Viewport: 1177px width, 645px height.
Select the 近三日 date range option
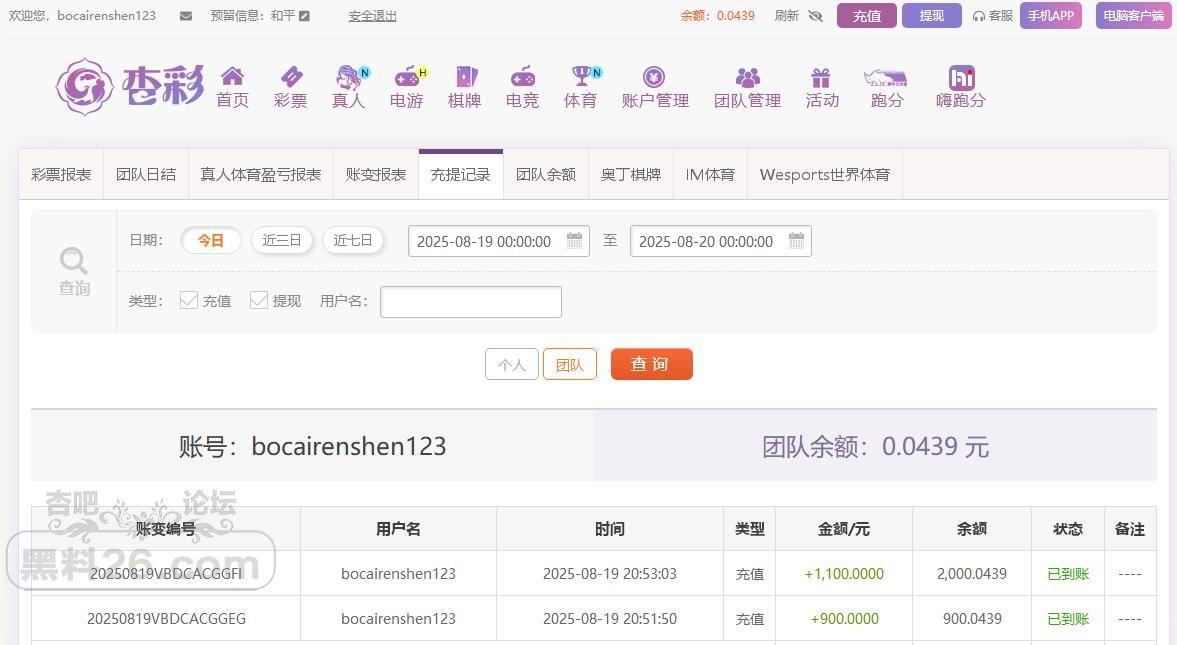tap(282, 240)
